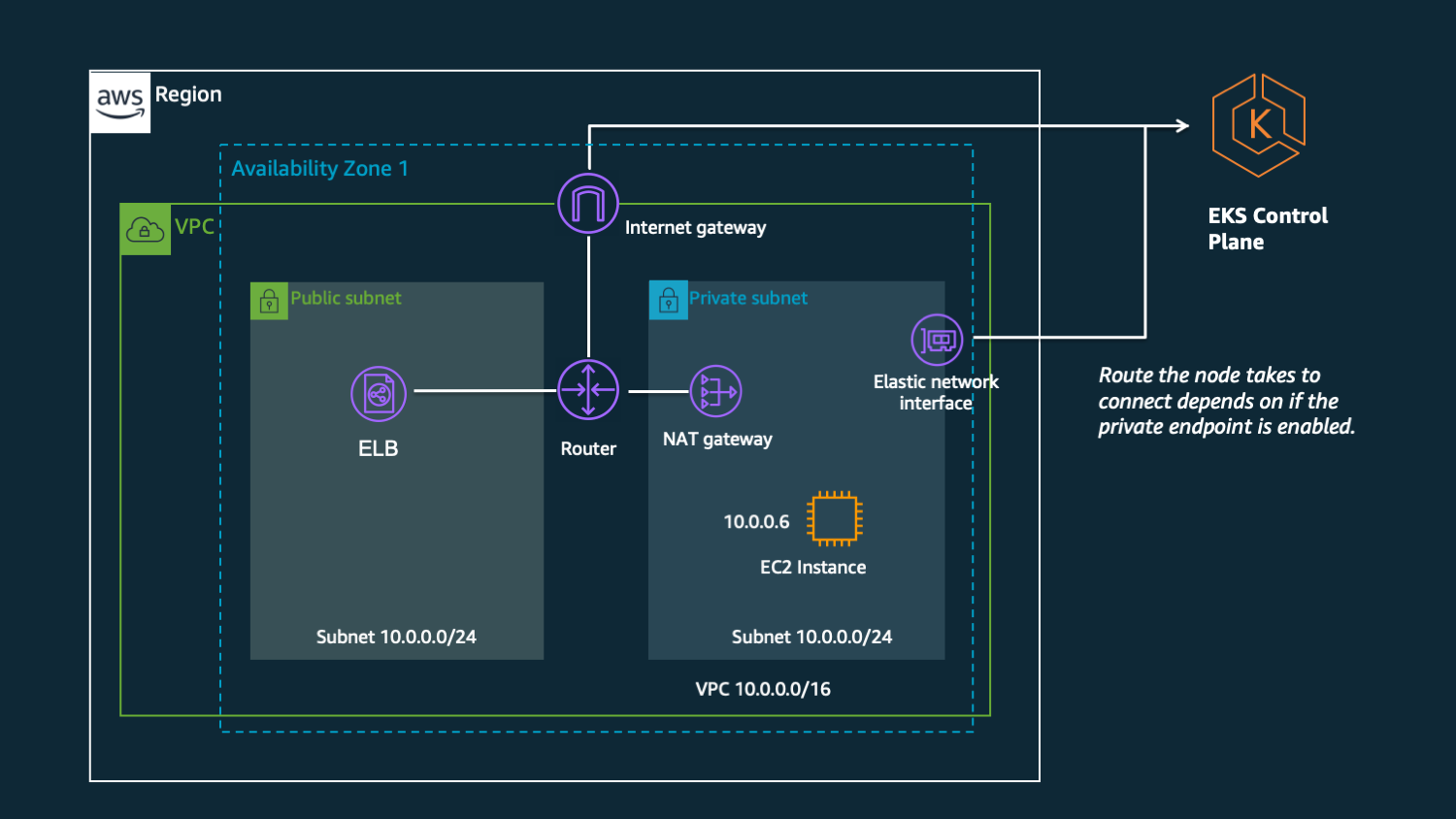Select the VPC 10.0.0.0/16 CIDR text
1456x819 pixels.
coord(763,689)
